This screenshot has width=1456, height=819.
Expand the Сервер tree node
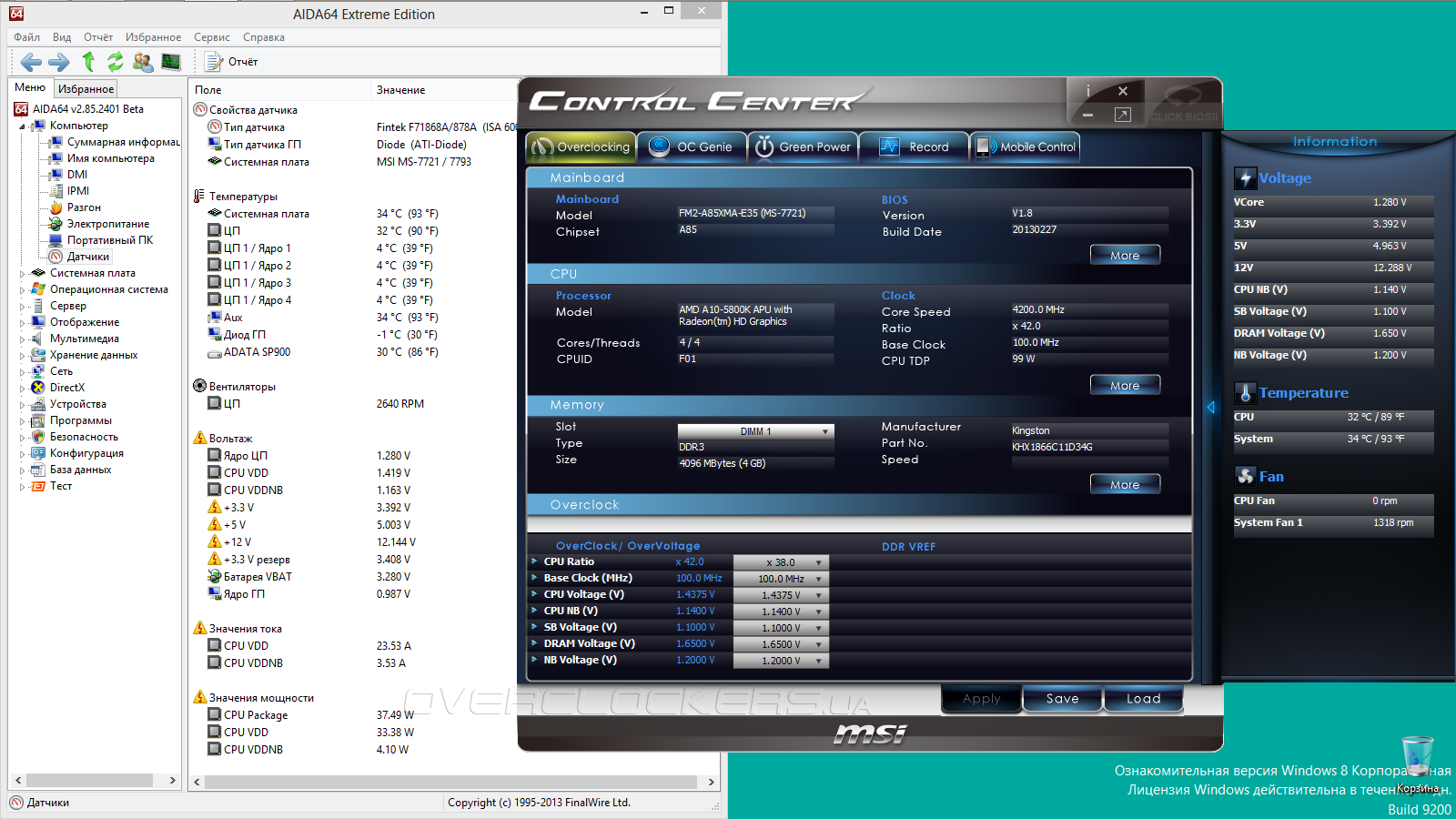click(x=22, y=306)
